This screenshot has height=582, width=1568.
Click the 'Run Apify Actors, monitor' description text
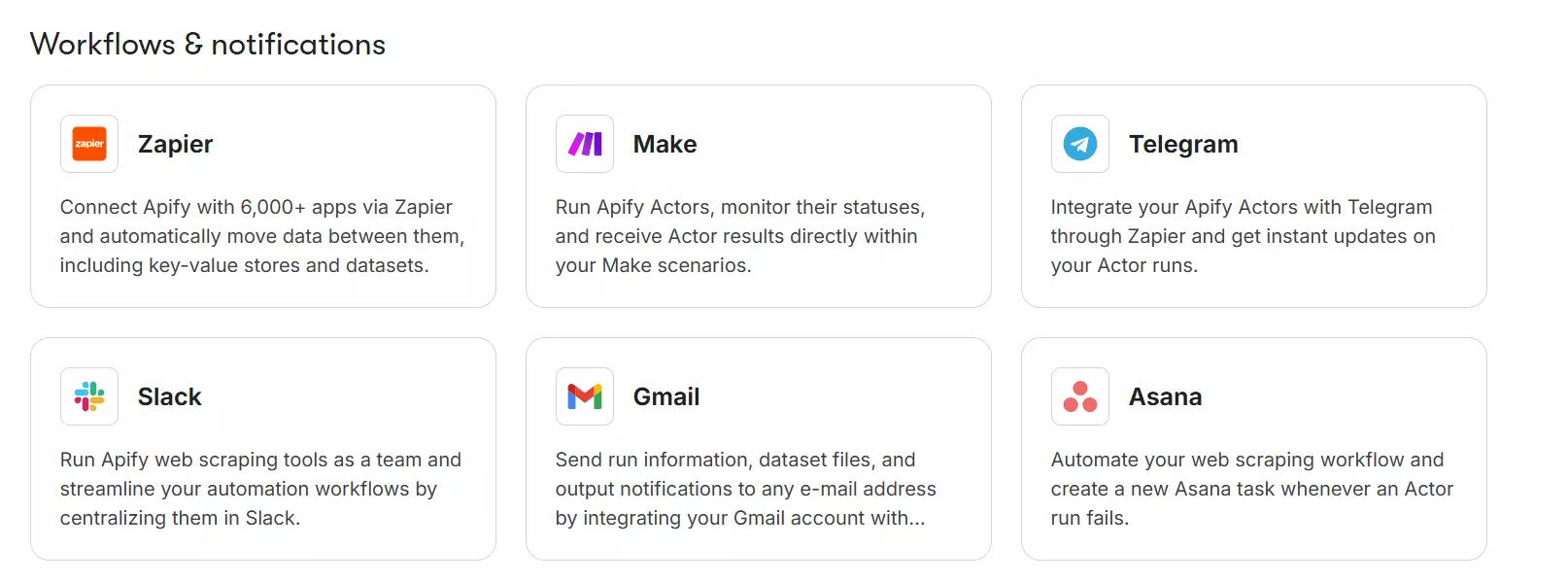pos(739,236)
